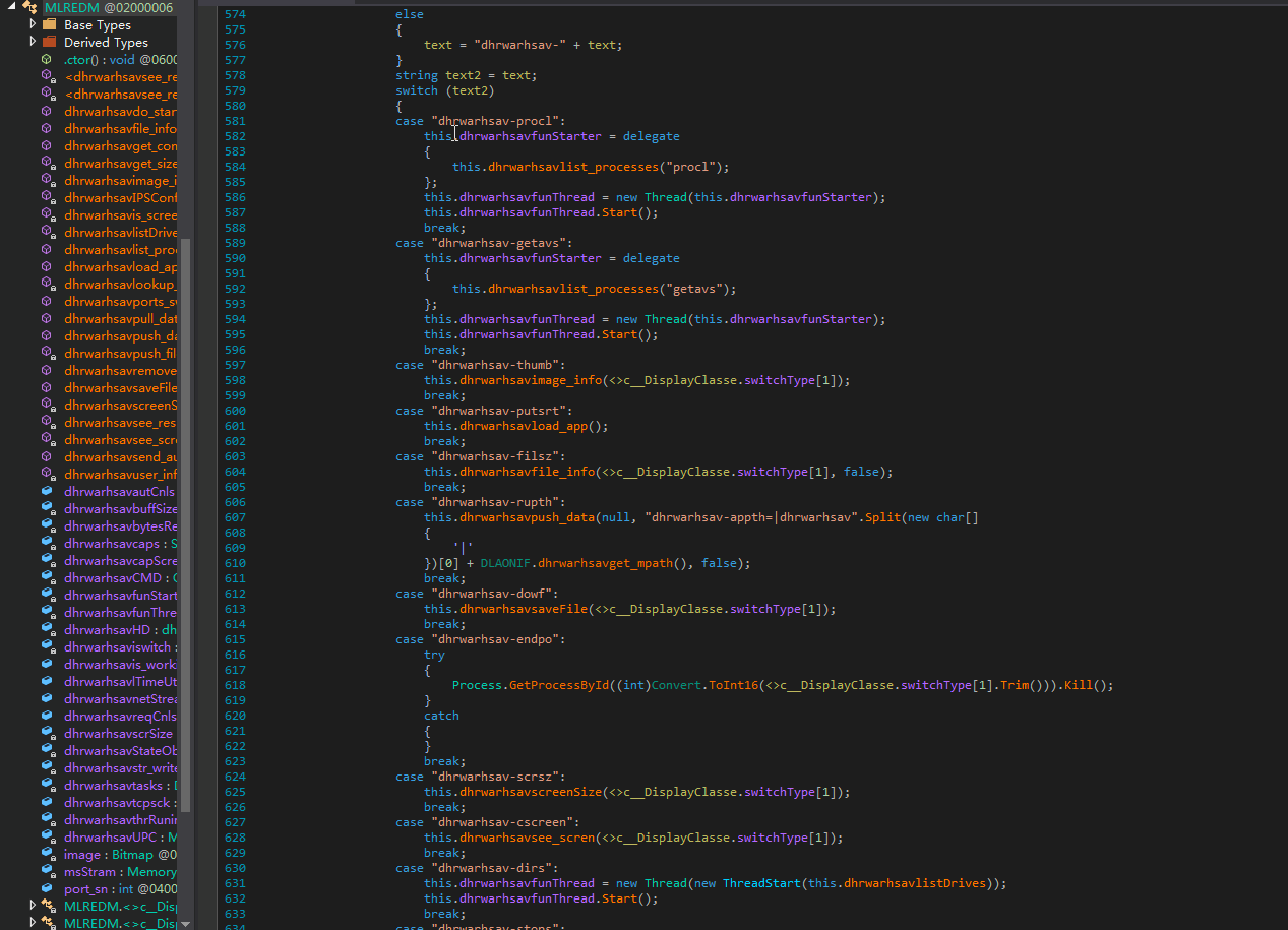Click the tree panel vertical scrollbar thumb
The height and width of the screenshot is (930, 1288).
click(x=185, y=526)
